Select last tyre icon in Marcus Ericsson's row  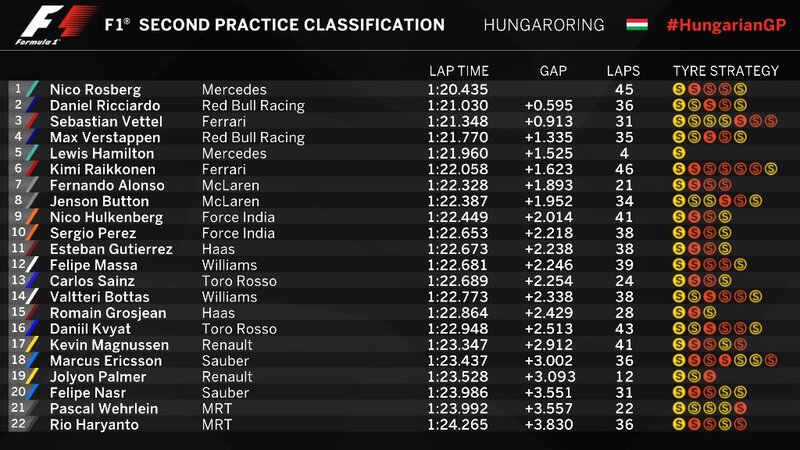[770, 361]
